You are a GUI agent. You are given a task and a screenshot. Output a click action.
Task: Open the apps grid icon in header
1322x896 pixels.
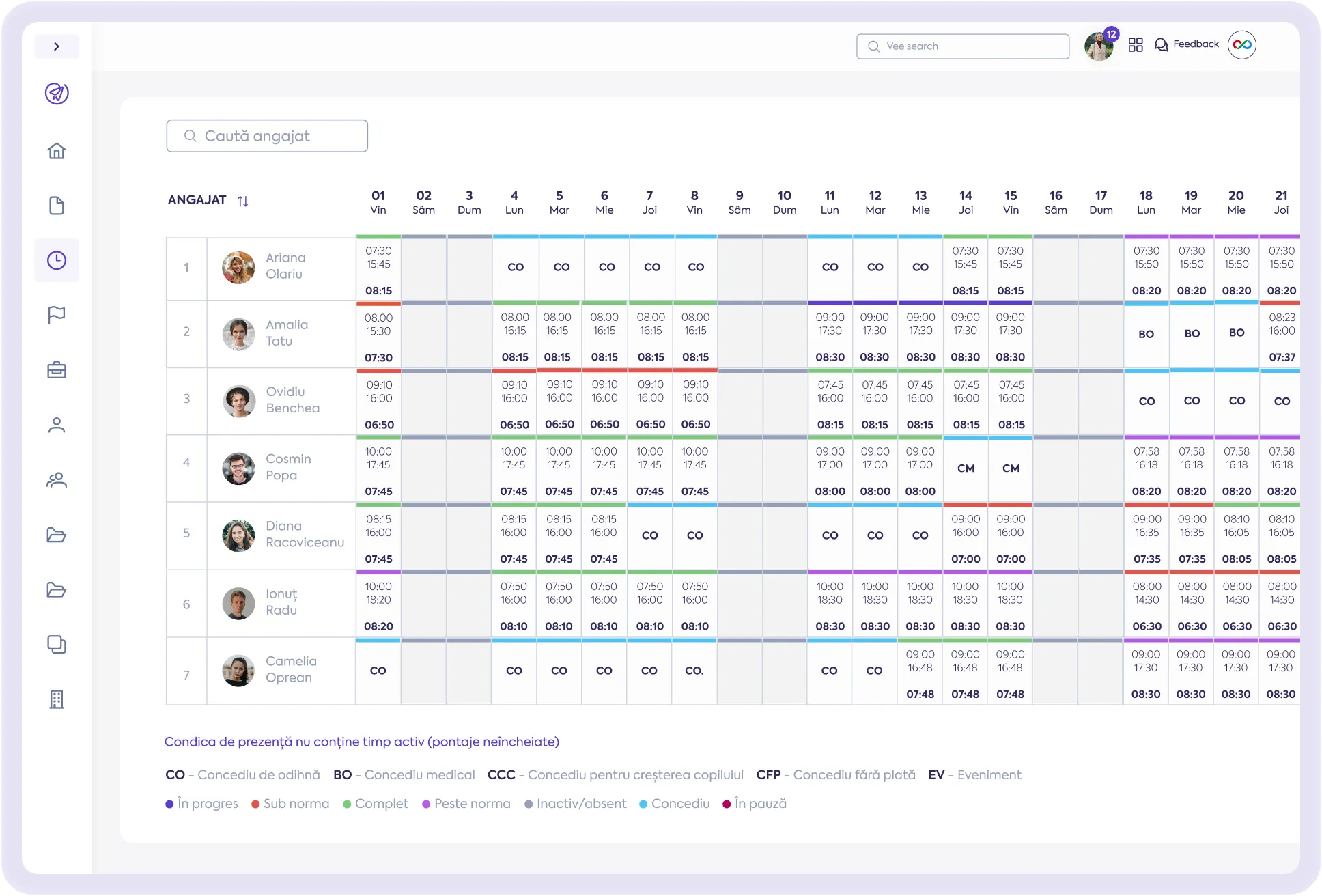point(1136,45)
